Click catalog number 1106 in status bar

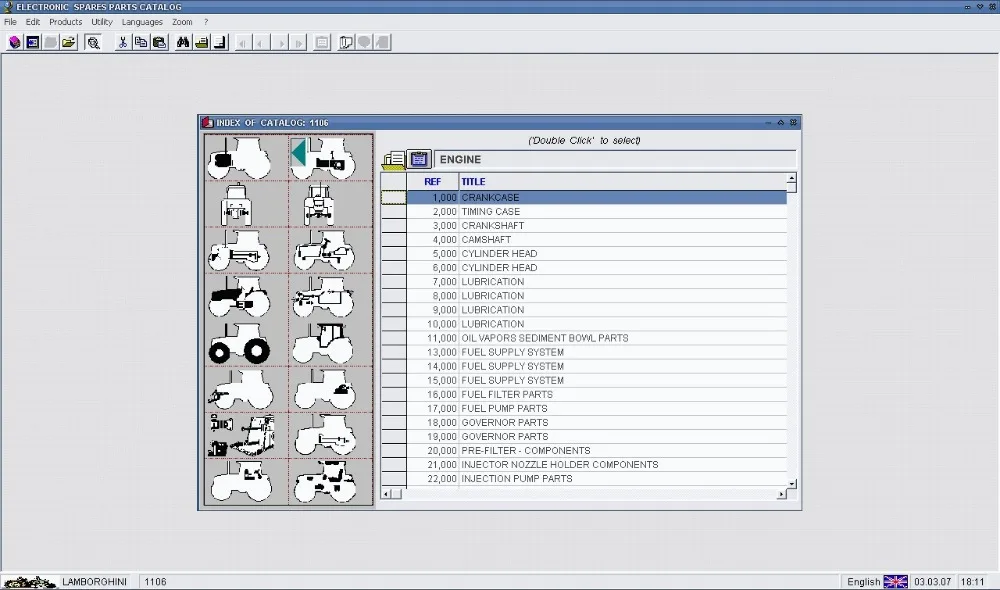coord(155,582)
